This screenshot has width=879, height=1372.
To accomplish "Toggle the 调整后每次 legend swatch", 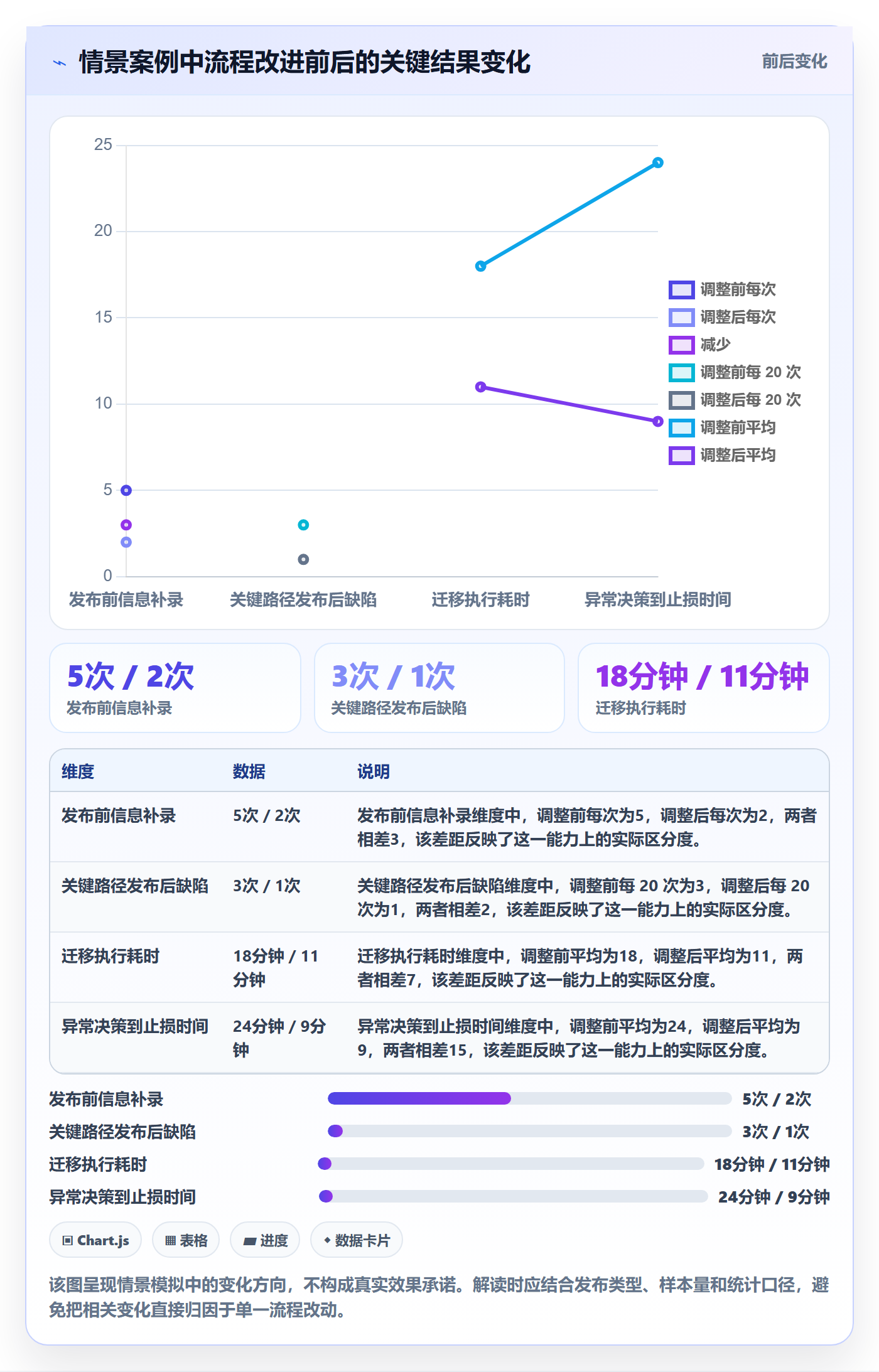I will [681, 317].
